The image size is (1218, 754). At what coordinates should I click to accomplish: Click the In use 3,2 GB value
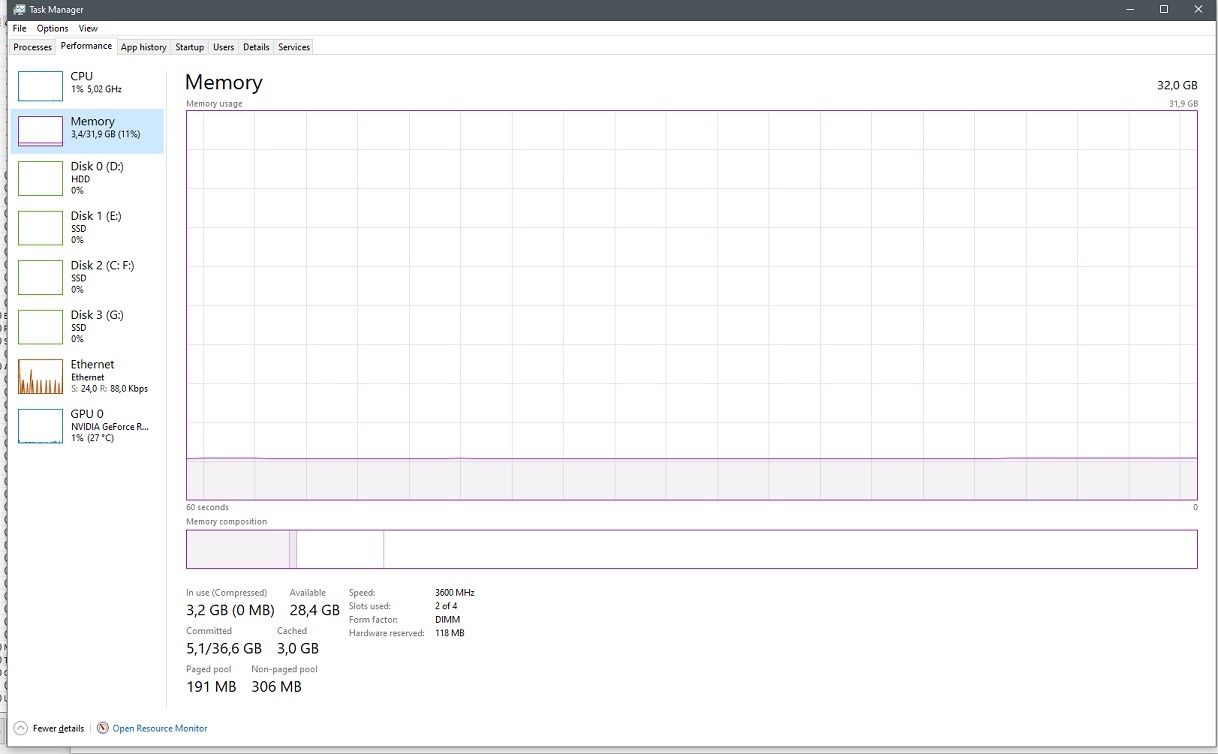pos(230,610)
